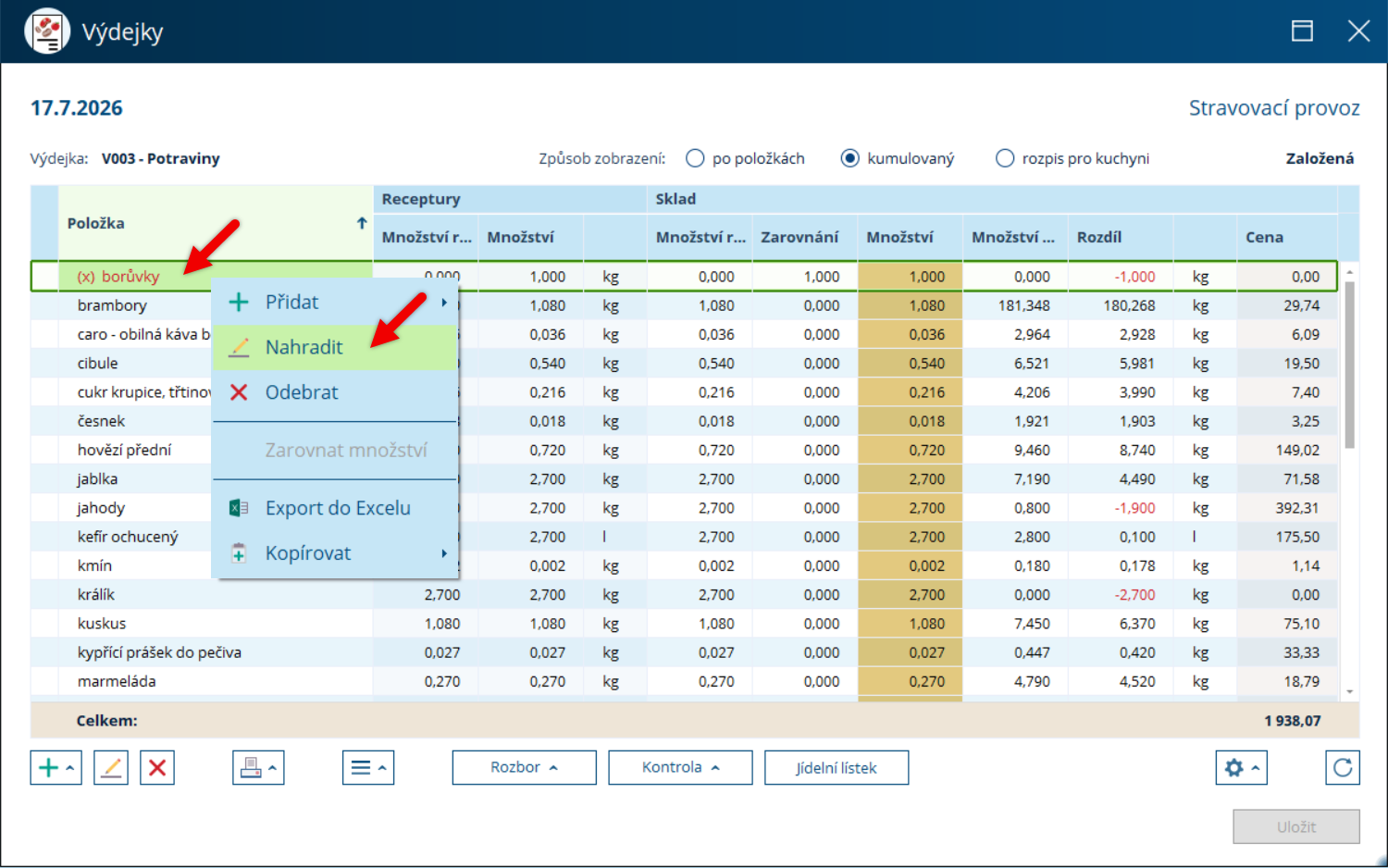The image size is (1388, 868).
Task: Click the pencil edit icon in bottom toolbar
Action: tap(111, 767)
